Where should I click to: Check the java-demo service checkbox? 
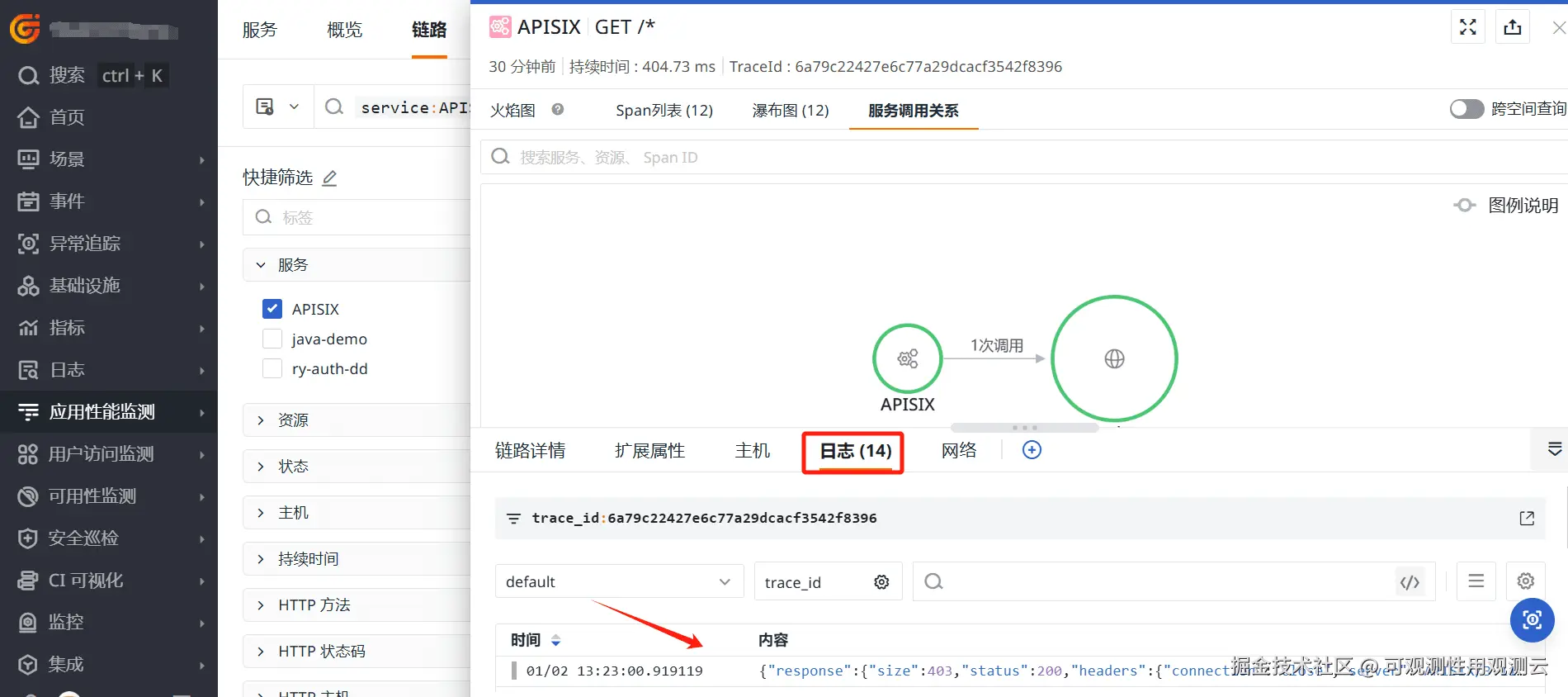point(272,339)
